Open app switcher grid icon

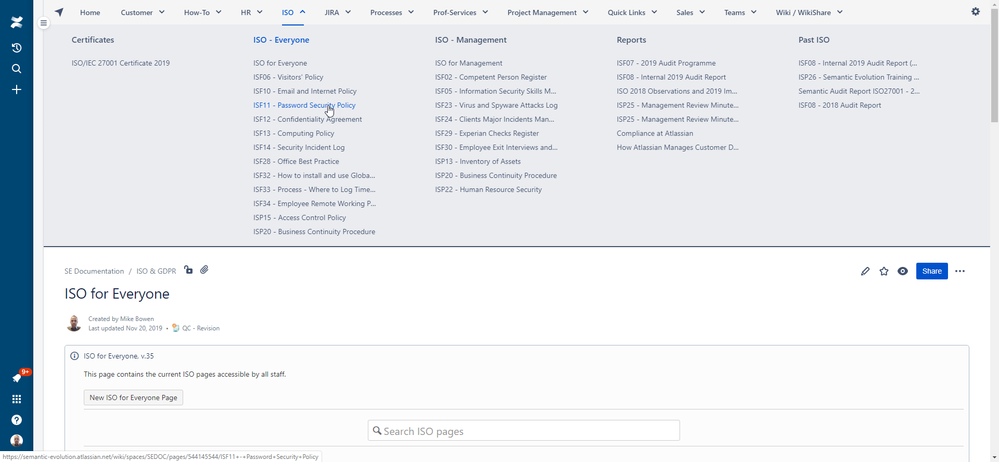coord(17,399)
